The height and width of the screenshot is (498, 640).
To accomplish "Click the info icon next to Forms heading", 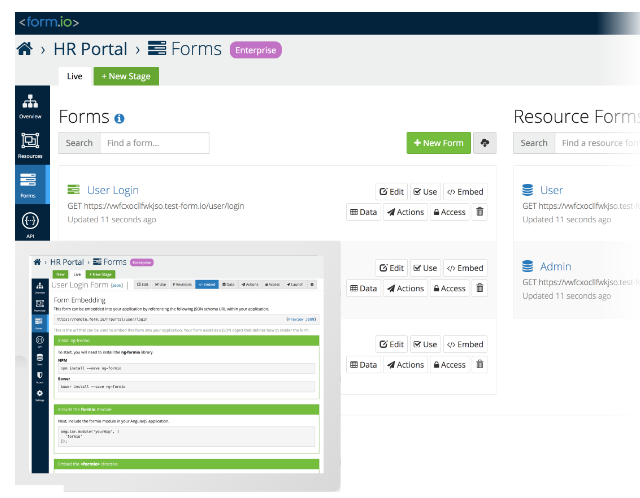I will pyautogui.click(x=119, y=118).
